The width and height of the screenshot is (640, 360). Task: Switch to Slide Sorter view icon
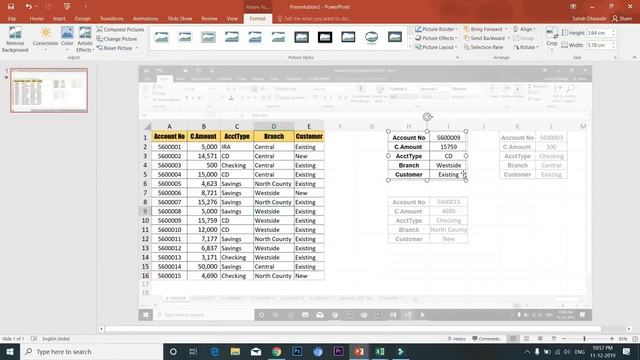tap(527, 339)
